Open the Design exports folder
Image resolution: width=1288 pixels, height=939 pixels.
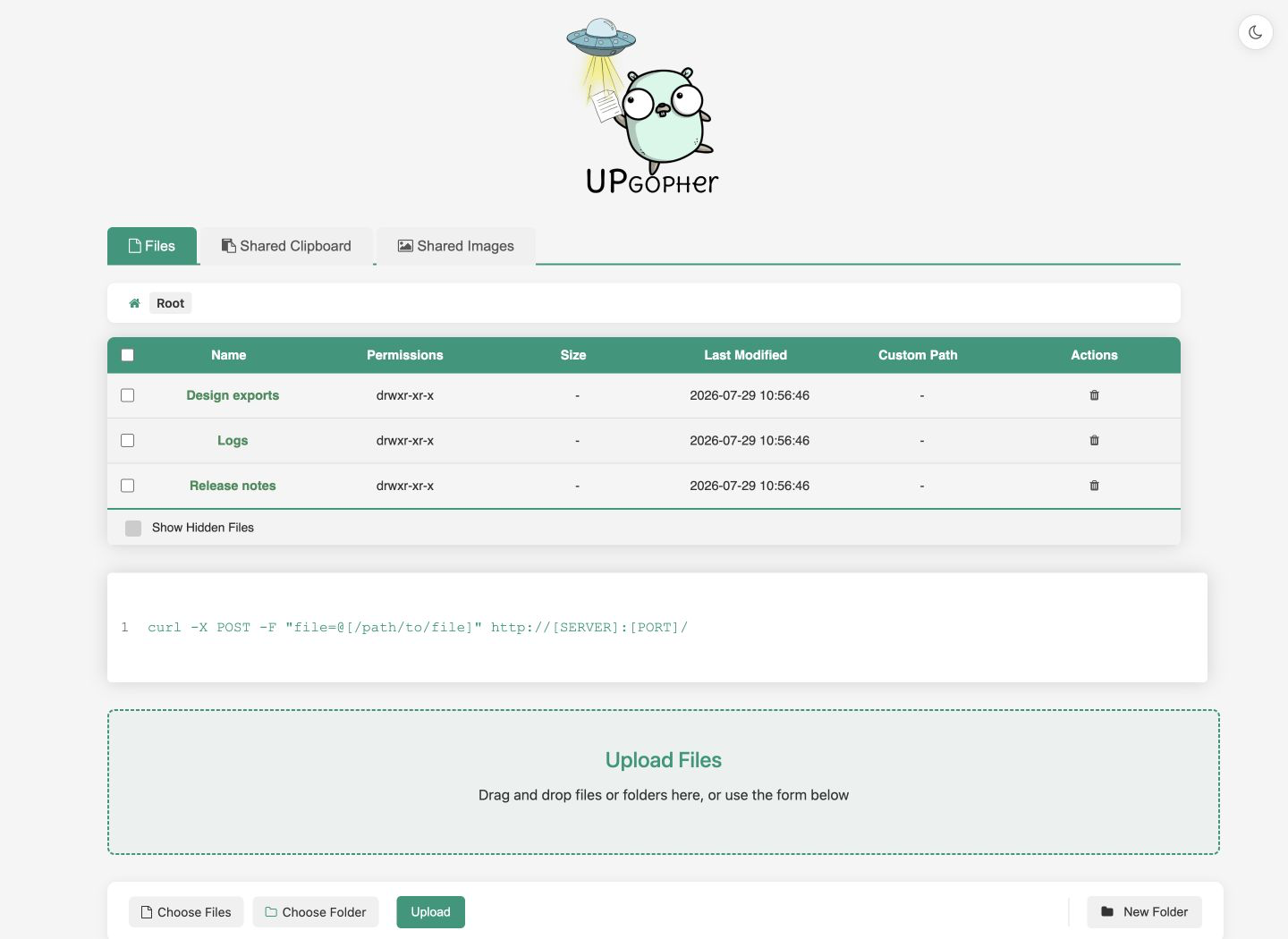tap(233, 395)
